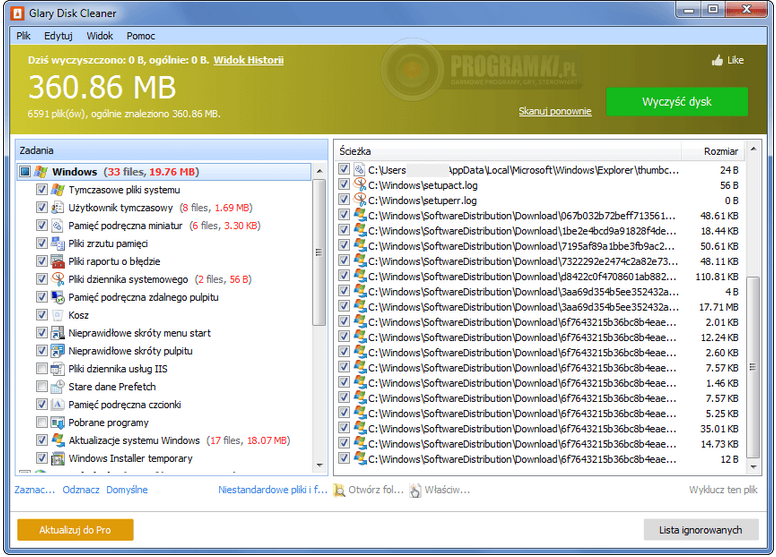Click the Nieprawidłowe skróty menu start icon
This screenshot has width=776, height=557.
(58, 333)
